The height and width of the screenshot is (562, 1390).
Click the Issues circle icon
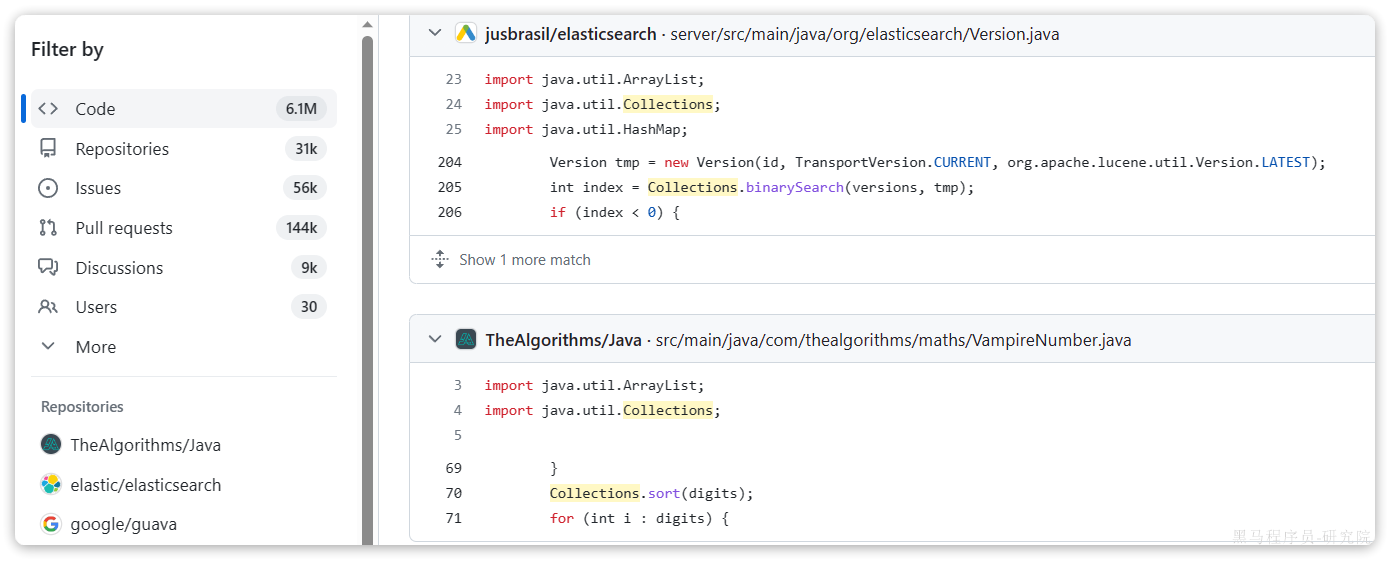click(48, 188)
